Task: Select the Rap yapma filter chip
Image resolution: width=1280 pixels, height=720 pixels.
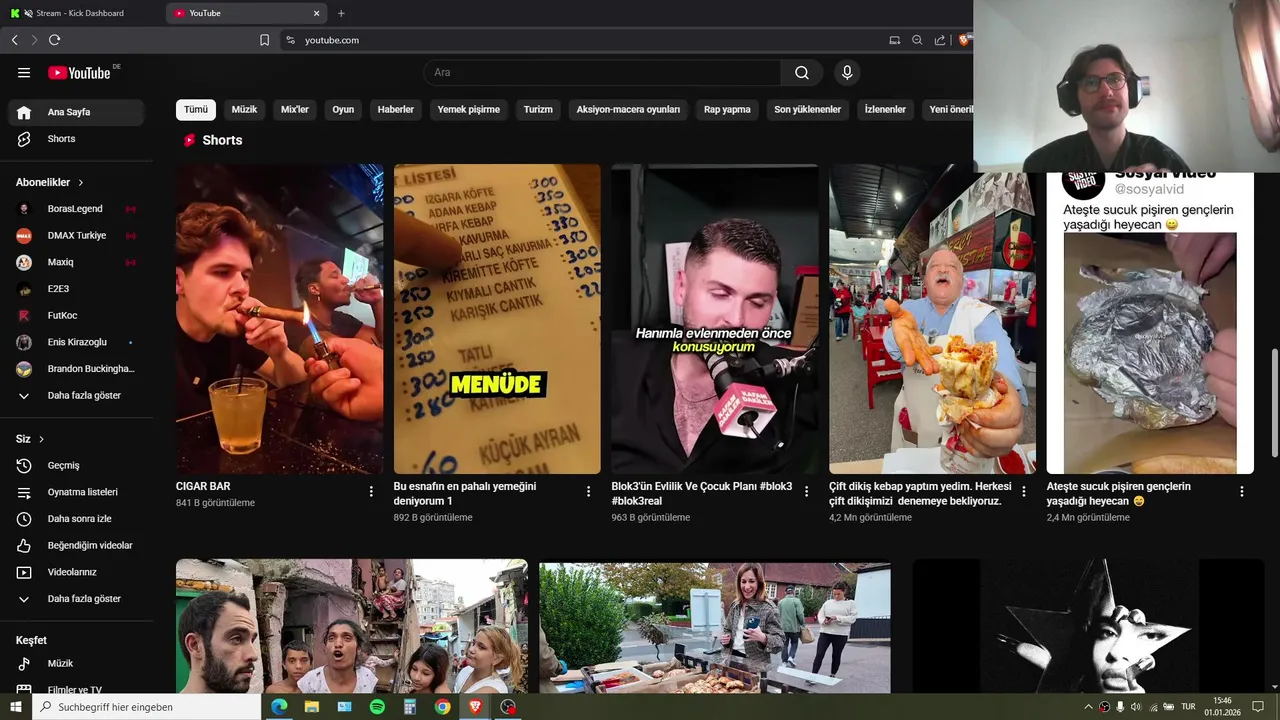Action: click(x=727, y=110)
